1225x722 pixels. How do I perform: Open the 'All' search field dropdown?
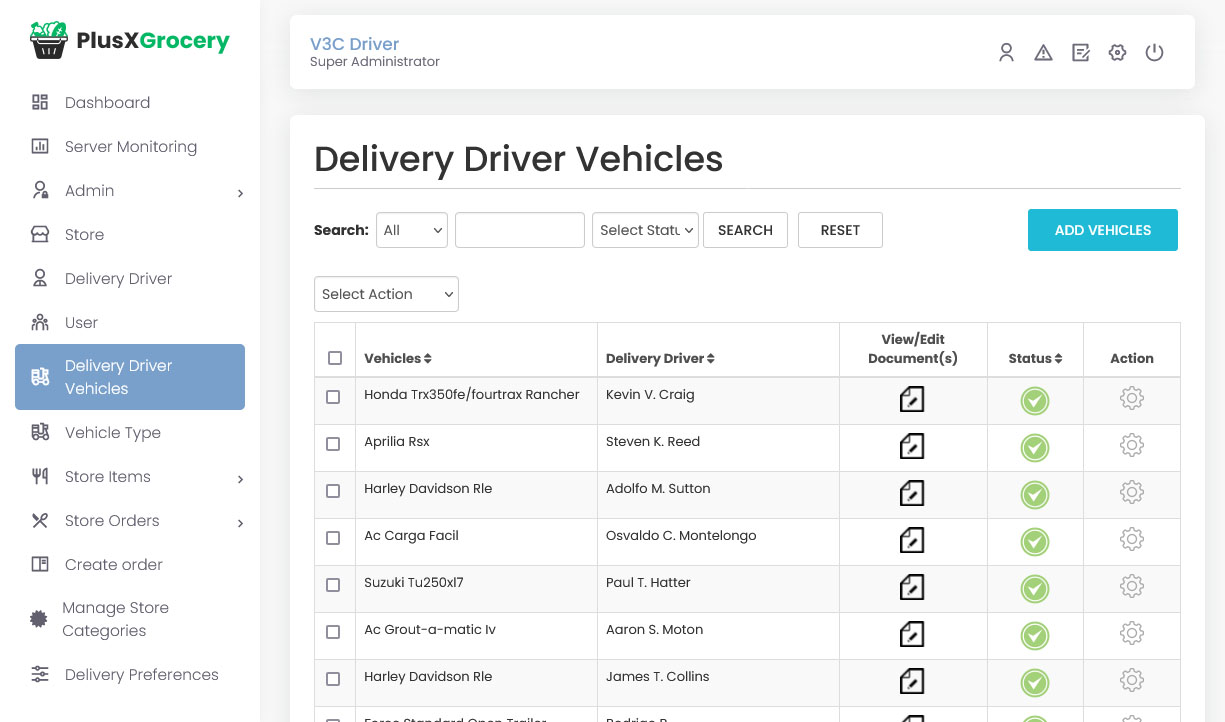pyautogui.click(x=412, y=230)
